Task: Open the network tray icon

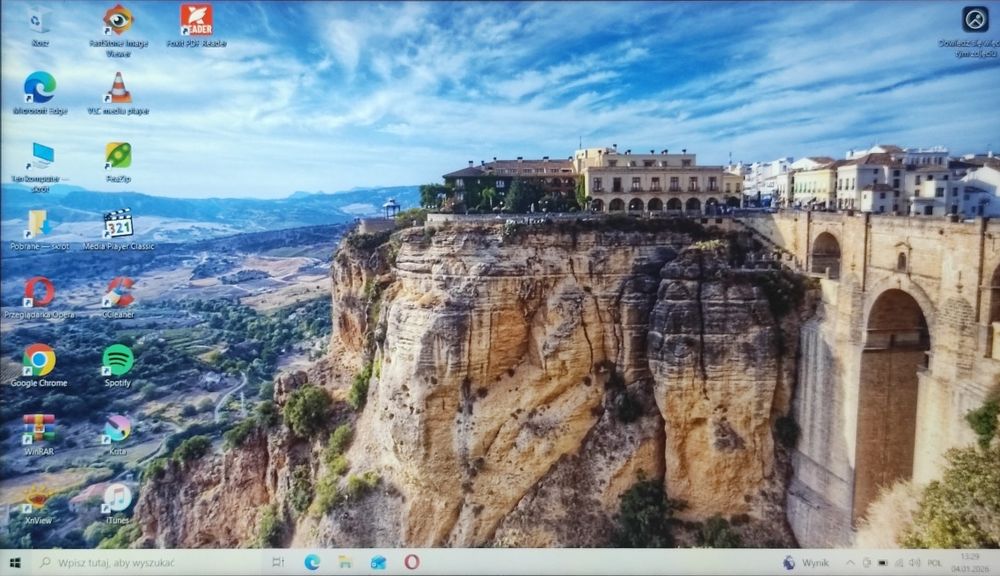Action: pyautogui.click(x=899, y=563)
